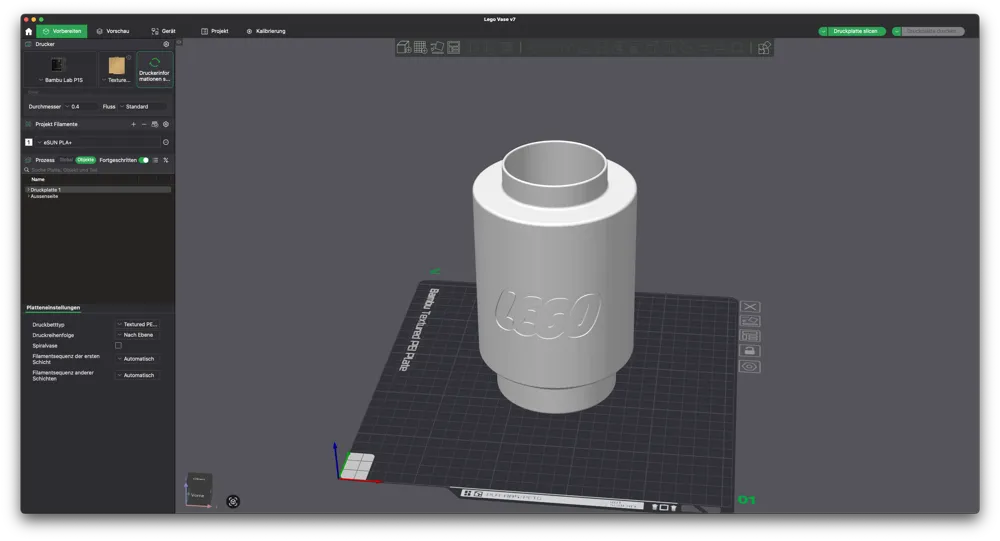Open the Platteneinstellungen tab
This screenshot has width=1000, height=541.
53,308
